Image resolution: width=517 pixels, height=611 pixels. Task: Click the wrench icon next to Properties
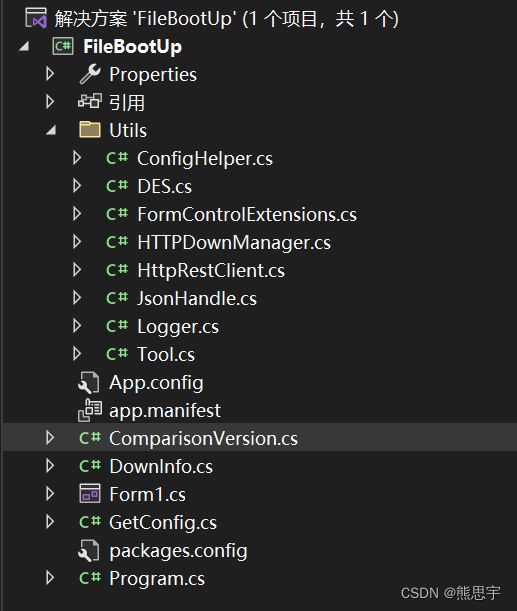point(90,74)
